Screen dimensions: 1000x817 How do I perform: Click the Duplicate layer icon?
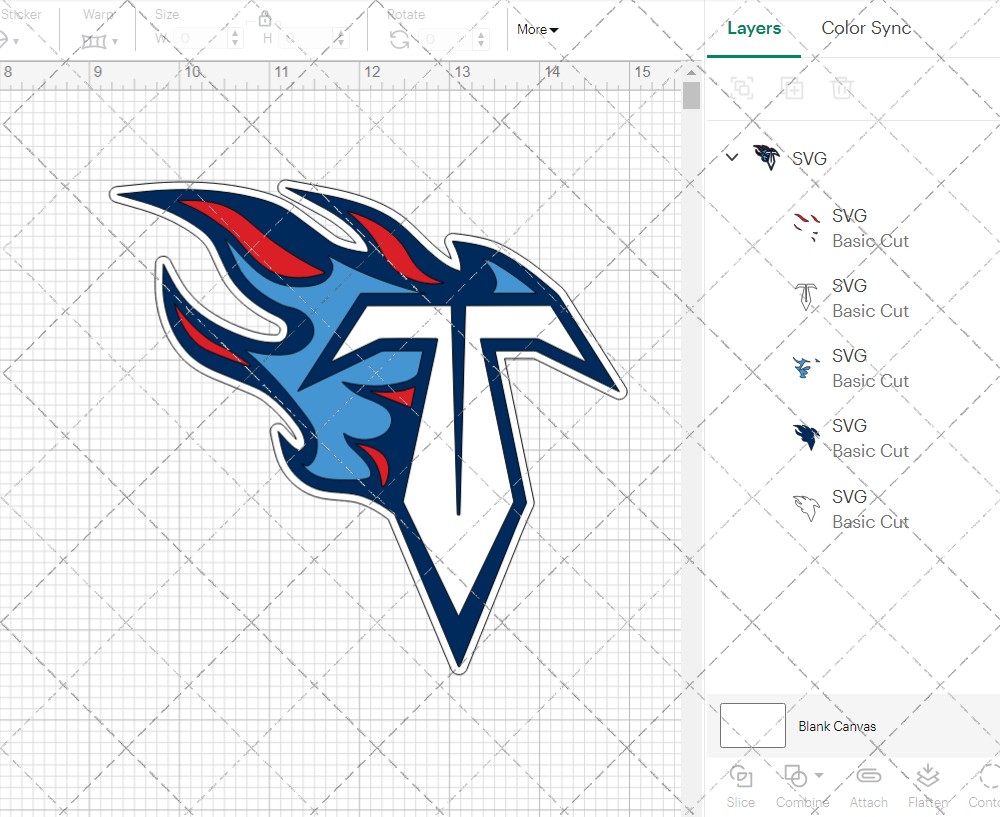click(792, 87)
